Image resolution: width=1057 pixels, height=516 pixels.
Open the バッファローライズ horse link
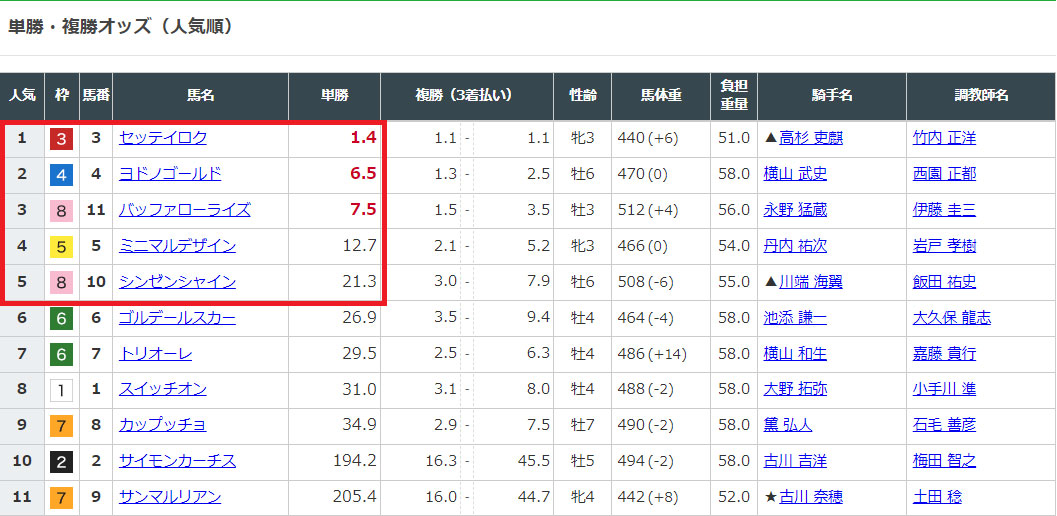tap(185, 210)
